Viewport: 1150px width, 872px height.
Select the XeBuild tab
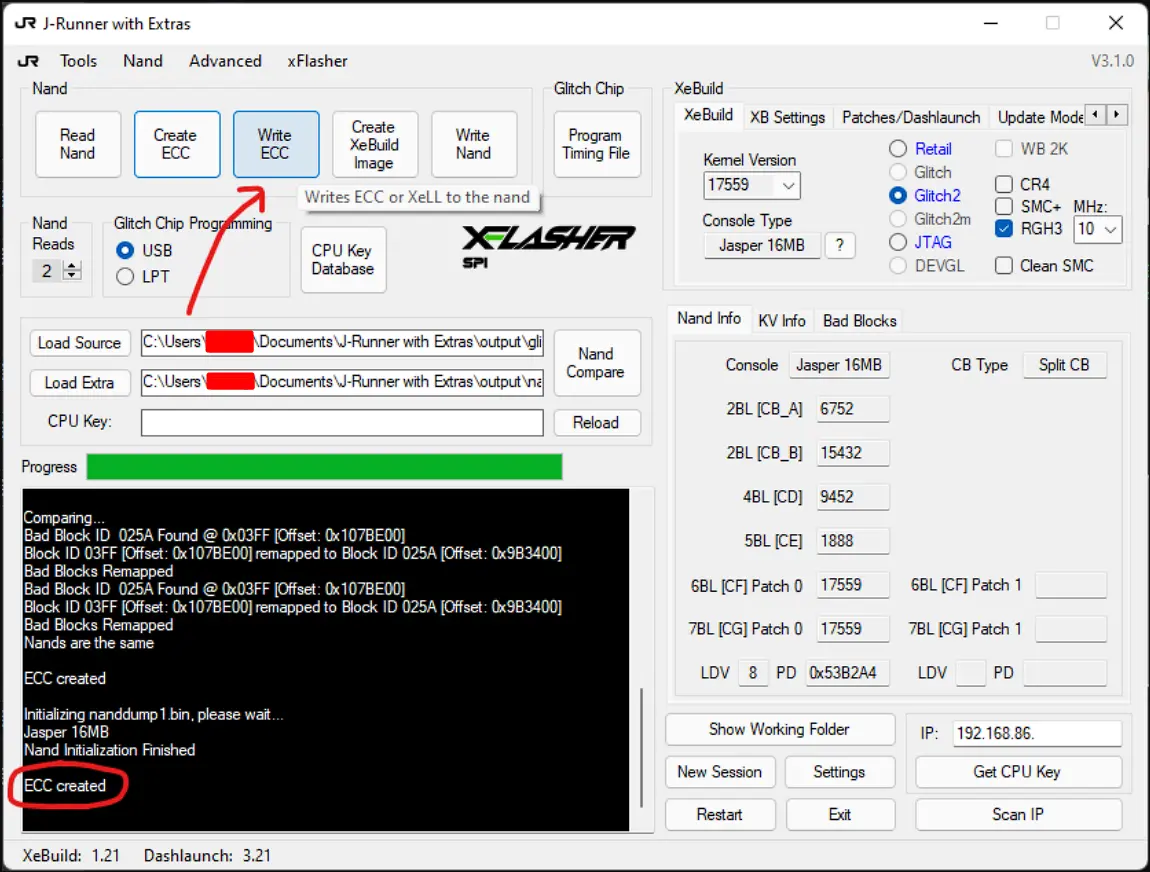708,115
